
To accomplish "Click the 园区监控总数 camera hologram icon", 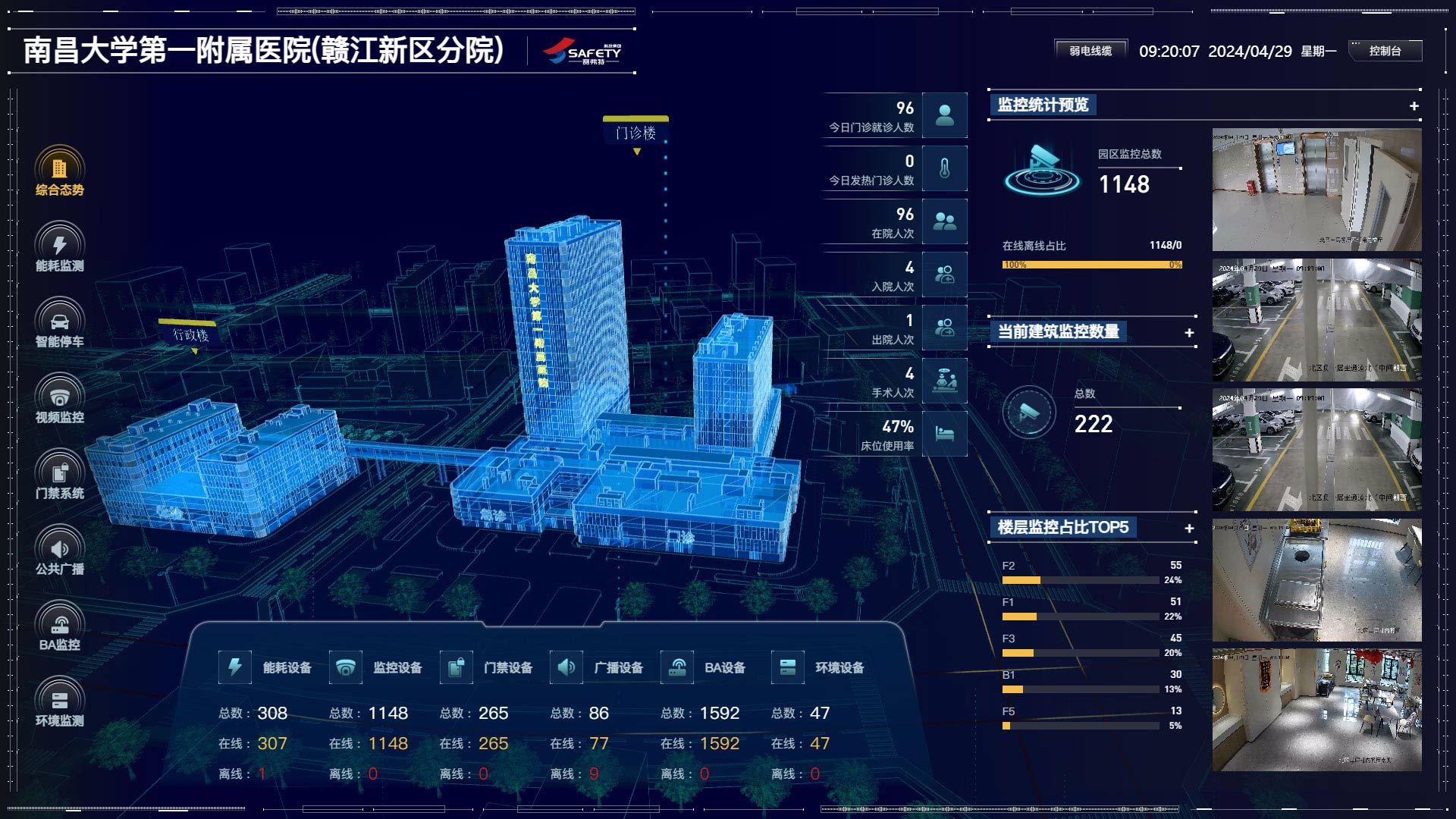I will 1043,170.
